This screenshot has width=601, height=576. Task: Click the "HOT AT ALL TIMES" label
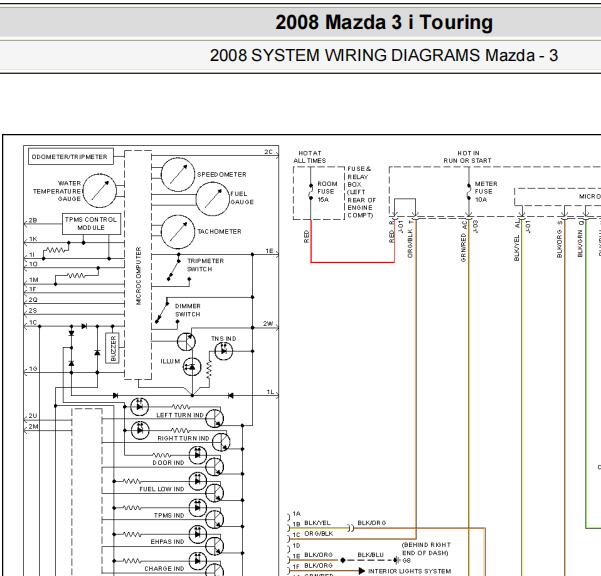coord(310,157)
